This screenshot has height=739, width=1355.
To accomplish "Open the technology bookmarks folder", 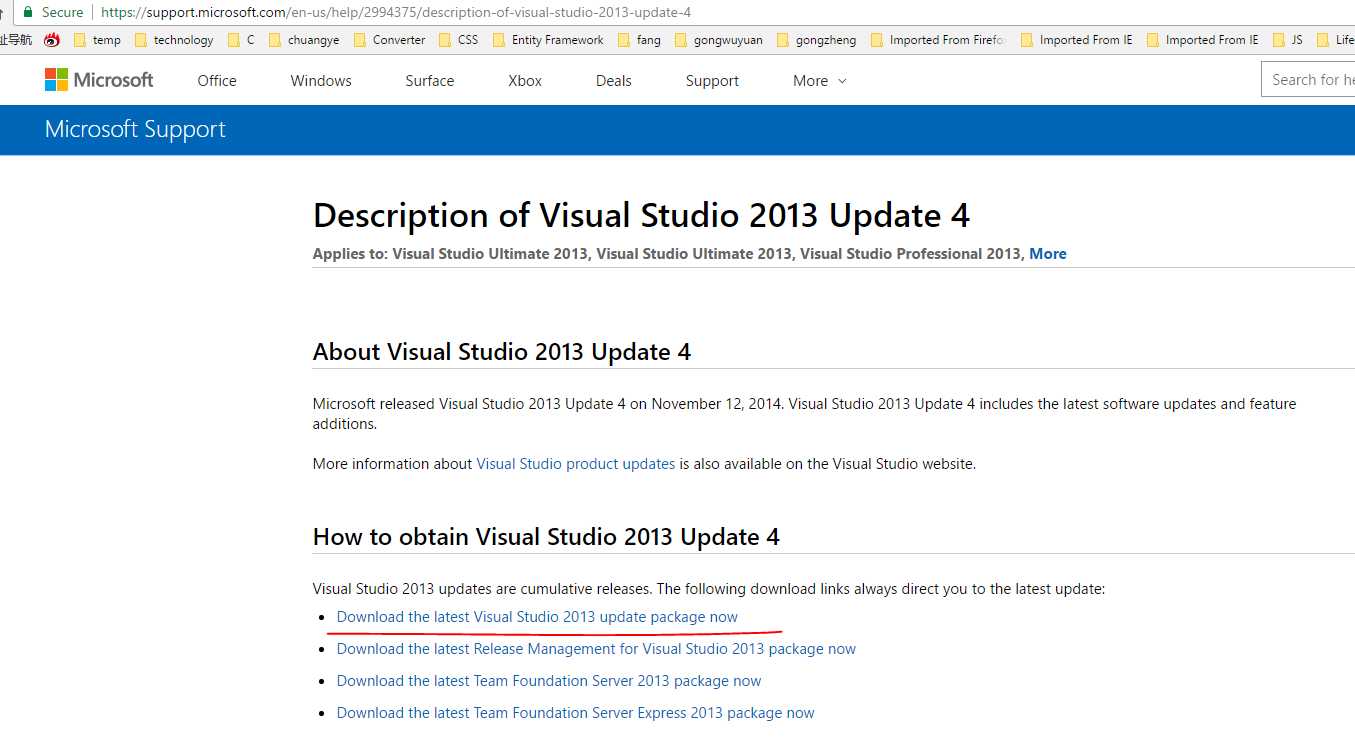I will pyautogui.click(x=174, y=40).
